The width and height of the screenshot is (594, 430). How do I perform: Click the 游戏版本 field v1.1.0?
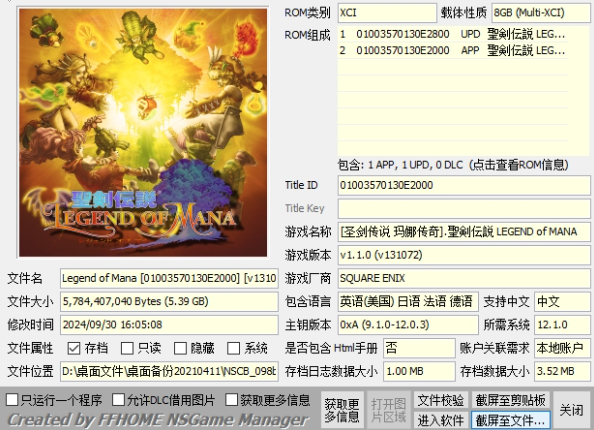464,255
